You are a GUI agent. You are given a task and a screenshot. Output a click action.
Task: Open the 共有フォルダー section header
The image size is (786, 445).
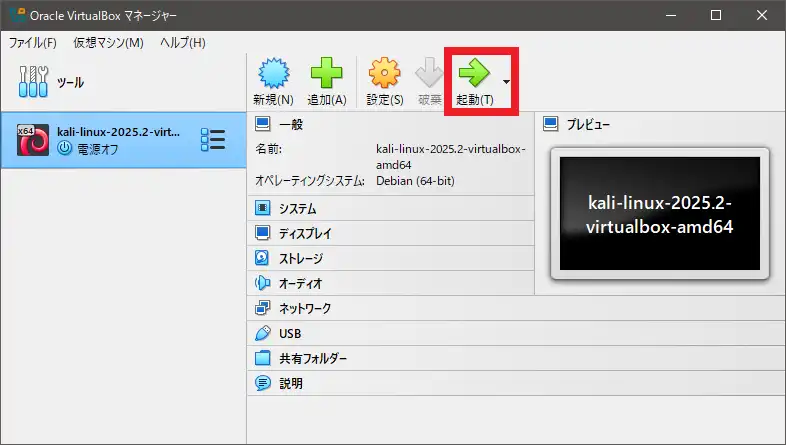516,358
